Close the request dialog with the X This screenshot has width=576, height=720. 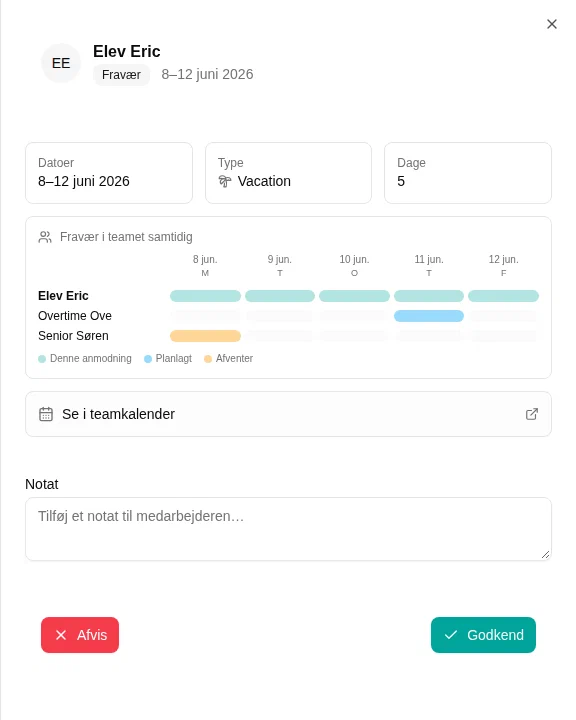(x=552, y=24)
